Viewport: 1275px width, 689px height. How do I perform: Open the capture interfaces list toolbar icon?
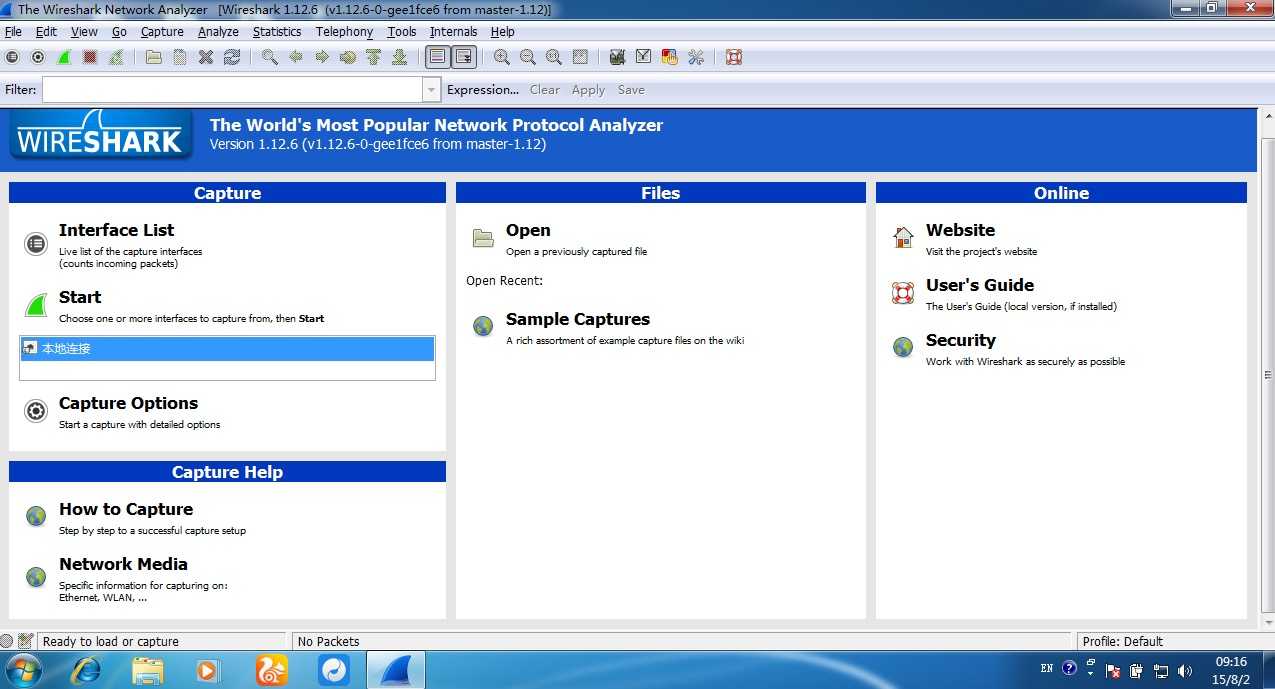pos(12,57)
